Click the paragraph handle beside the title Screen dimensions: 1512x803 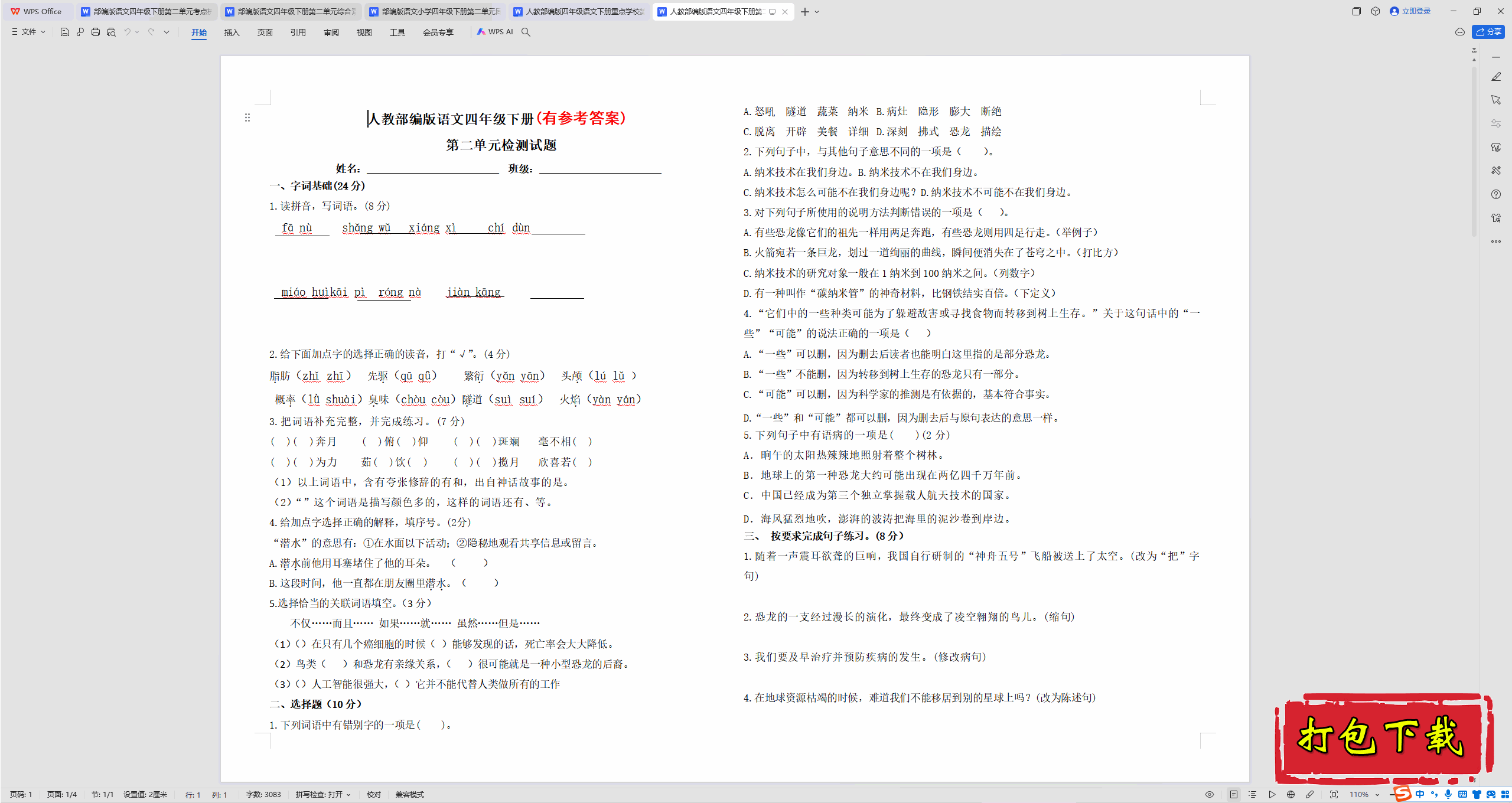coord(247,117)
